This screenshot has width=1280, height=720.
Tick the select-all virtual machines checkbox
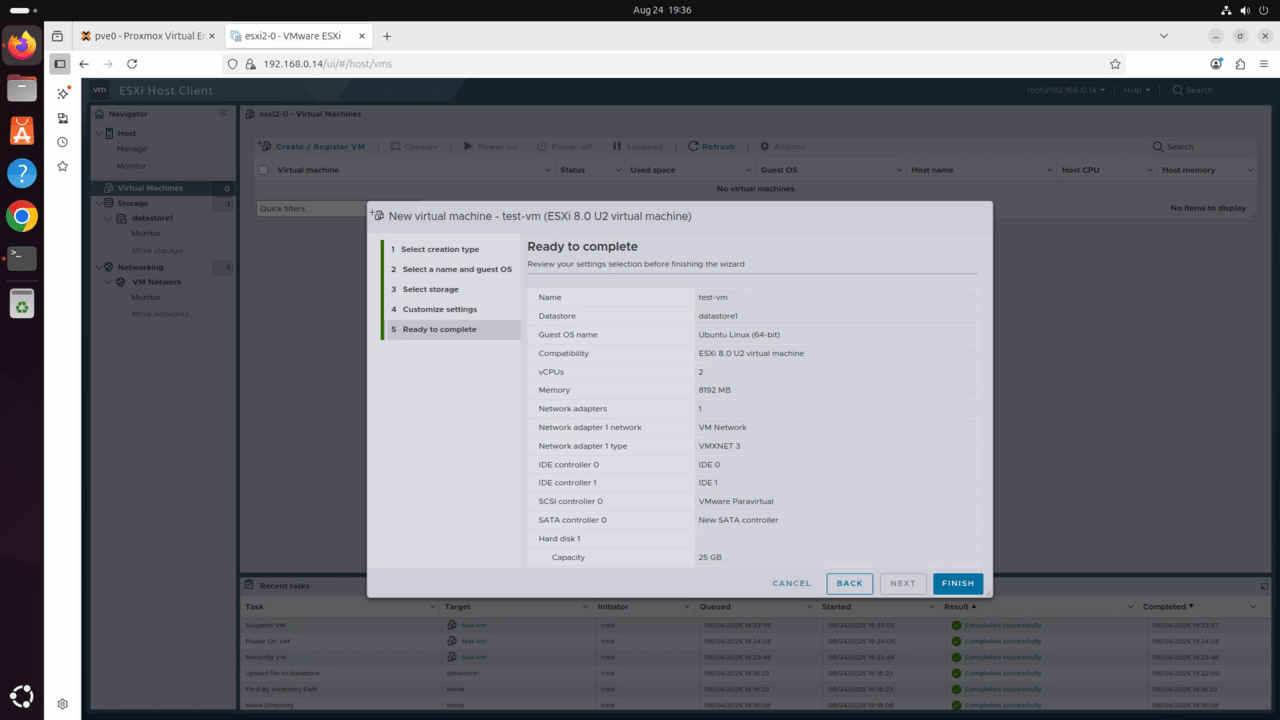[264, 170]
